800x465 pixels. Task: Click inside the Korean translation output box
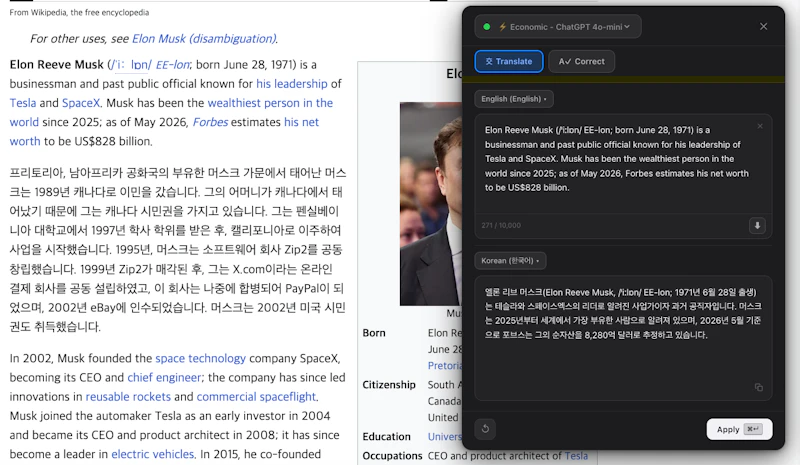click(623, 338)
